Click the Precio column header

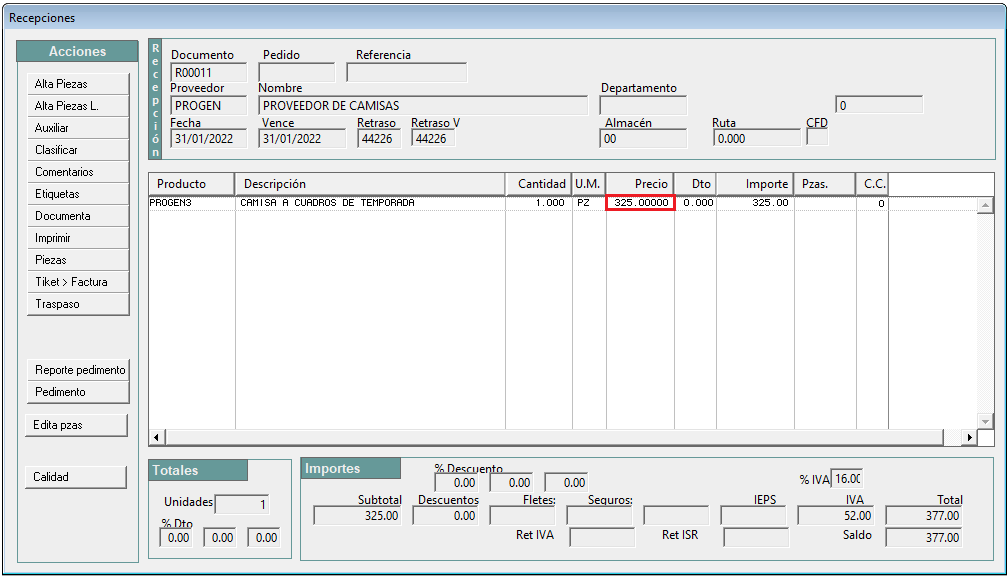[x=640, y=184]
